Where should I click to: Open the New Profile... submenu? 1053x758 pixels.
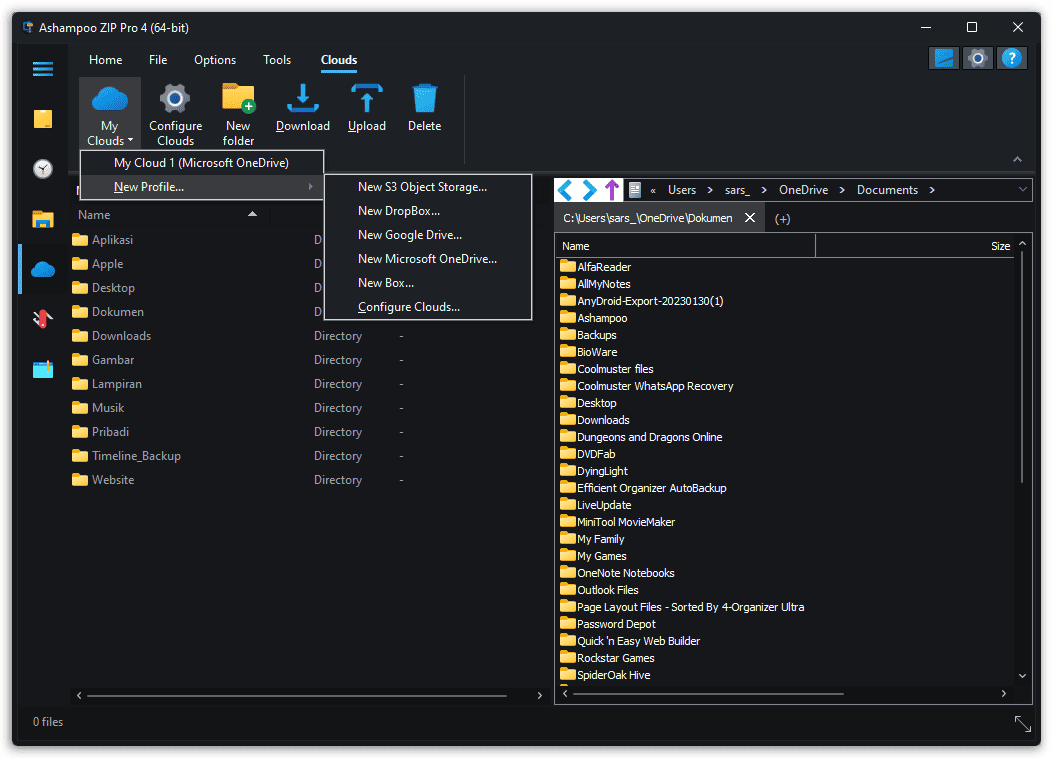[x=201, y=187]
